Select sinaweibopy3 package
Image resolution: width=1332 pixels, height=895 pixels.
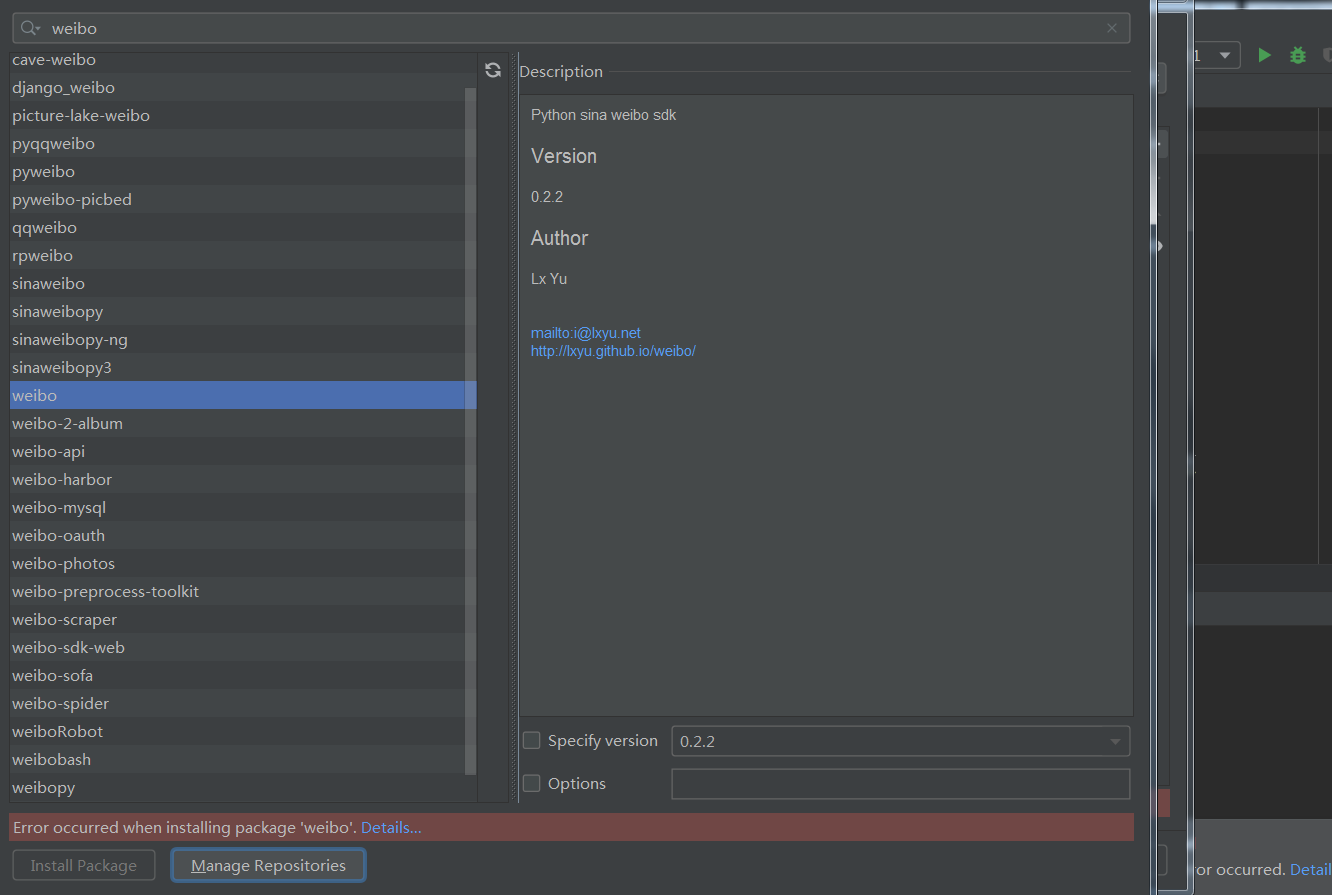point(243,367)
